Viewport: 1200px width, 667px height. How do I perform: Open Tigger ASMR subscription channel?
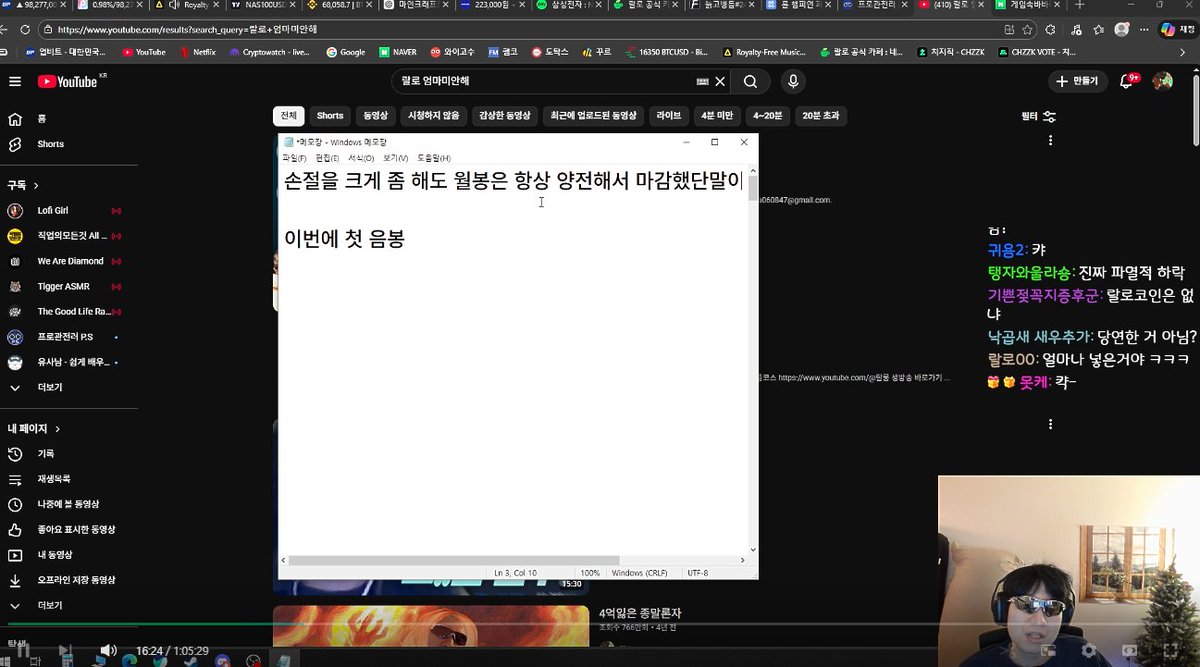point(63,286)
